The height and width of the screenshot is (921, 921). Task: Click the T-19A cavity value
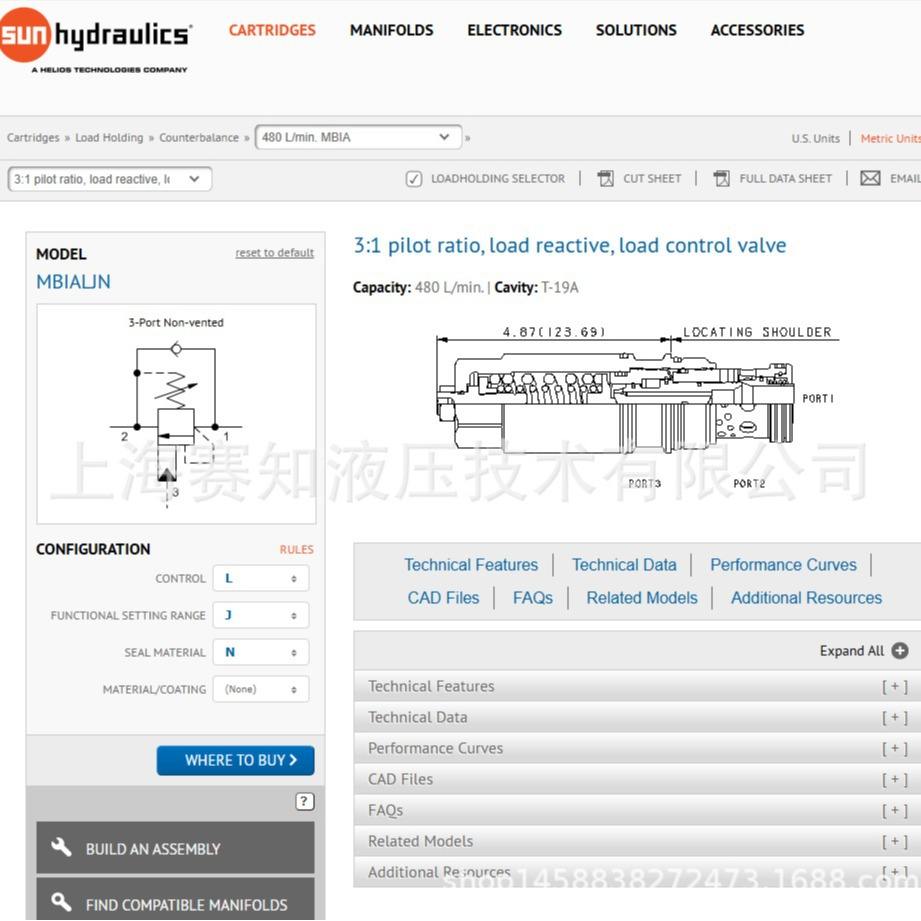point(560,287)
